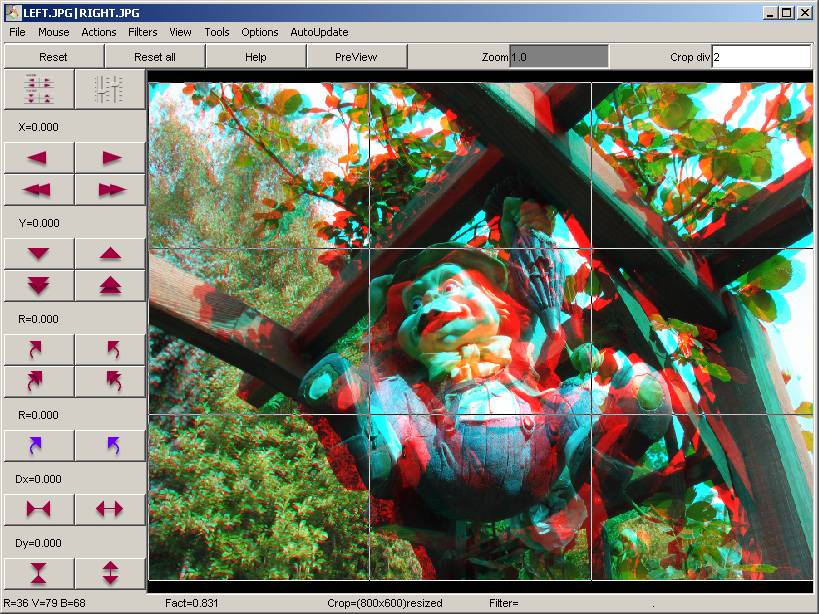The image size is (819, 614).
Task: Shift image left fast with double arrow
Action: [39, 190]
